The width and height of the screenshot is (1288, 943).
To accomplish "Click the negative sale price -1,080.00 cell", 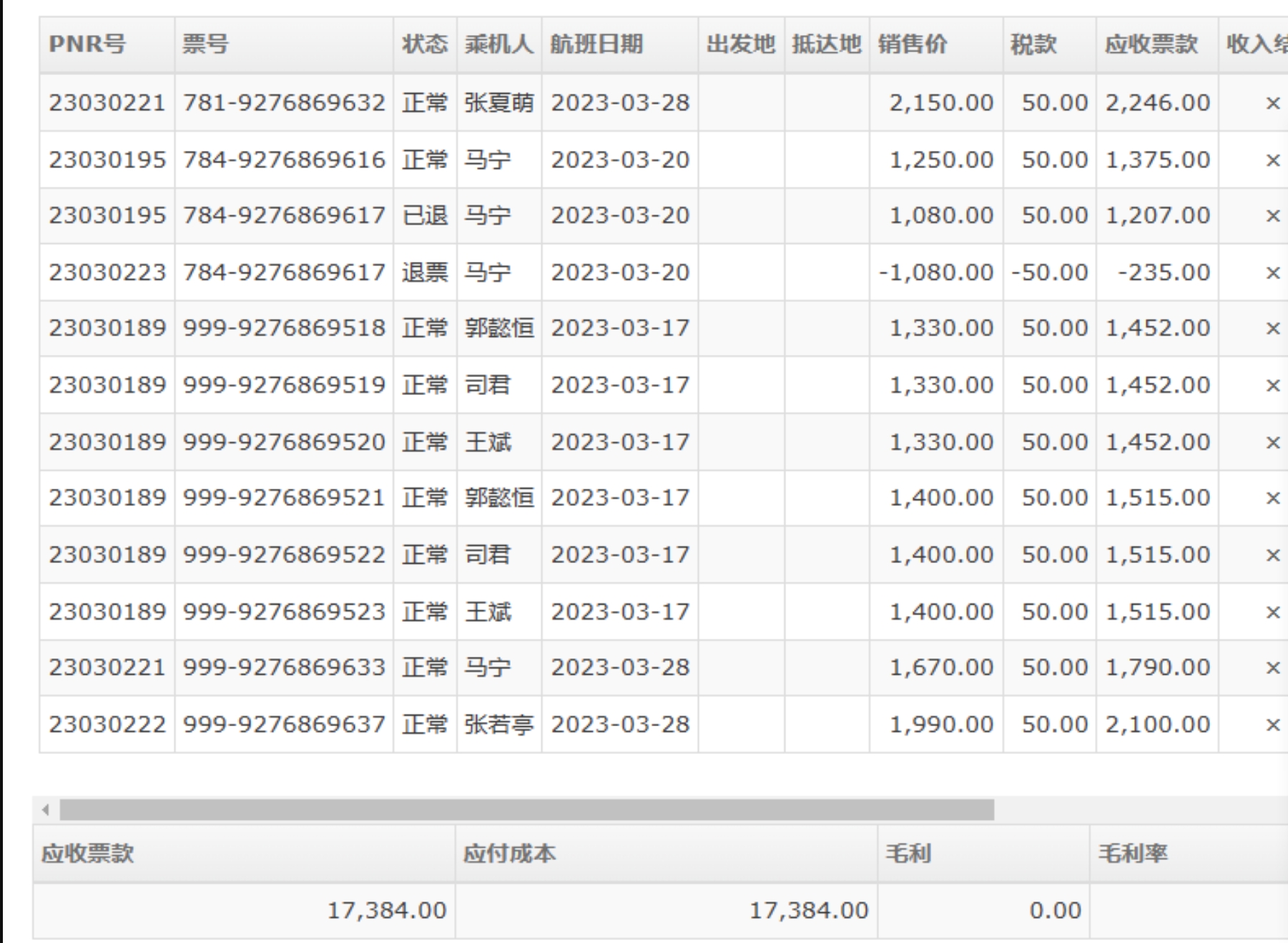I will [935, 273].
